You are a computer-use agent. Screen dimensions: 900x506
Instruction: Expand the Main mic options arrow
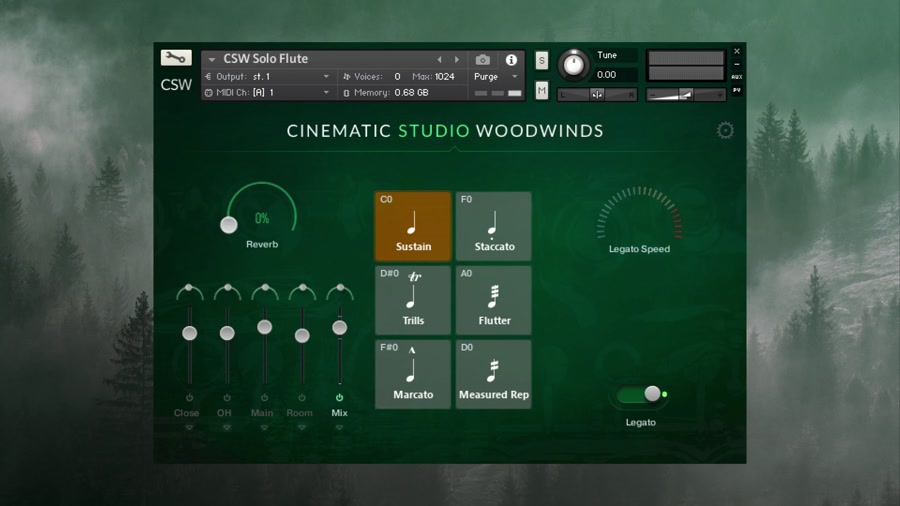pyautogui.click(x=264, y=427)
